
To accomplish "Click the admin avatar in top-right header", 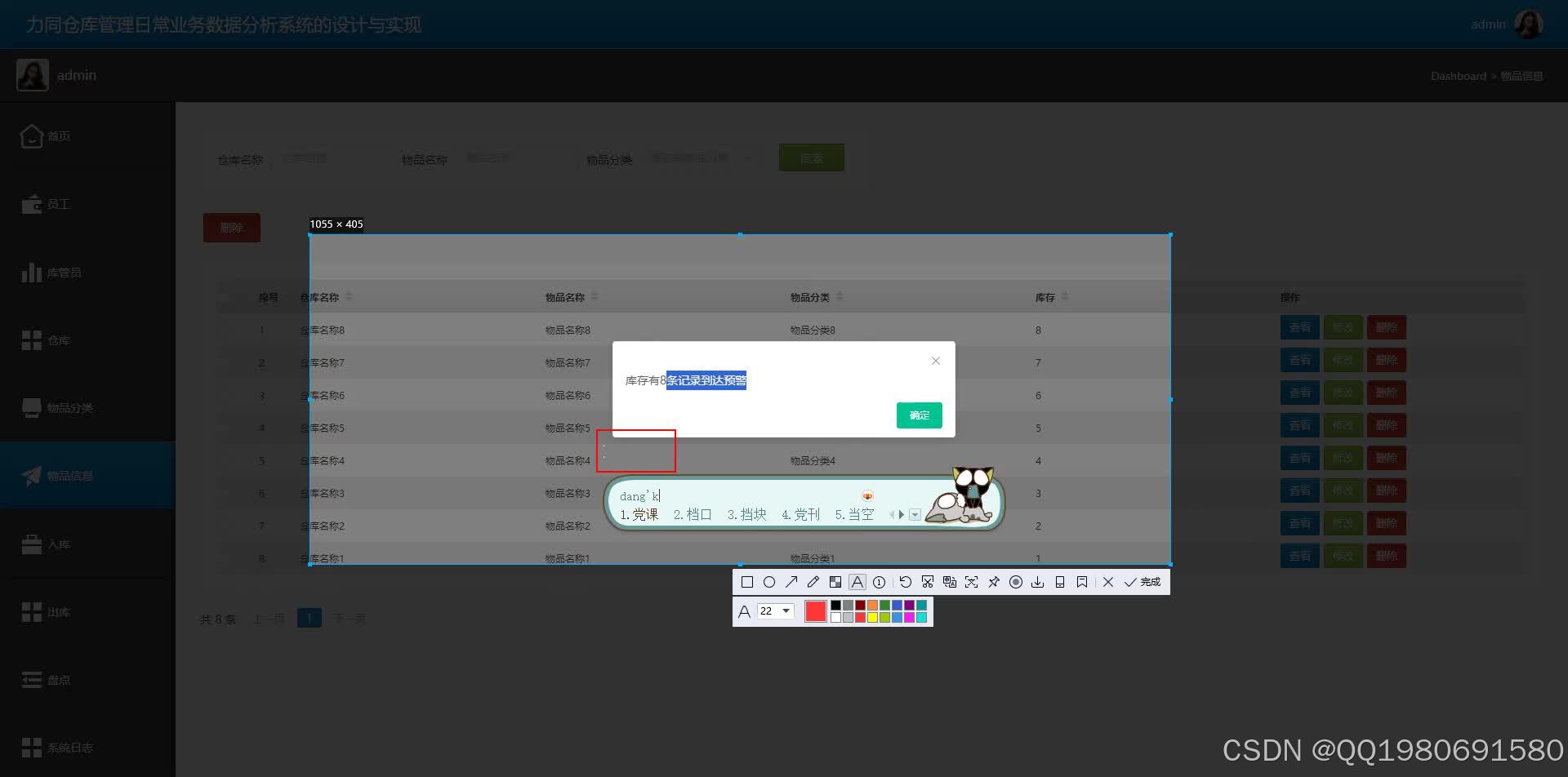I will point(1528,24).
